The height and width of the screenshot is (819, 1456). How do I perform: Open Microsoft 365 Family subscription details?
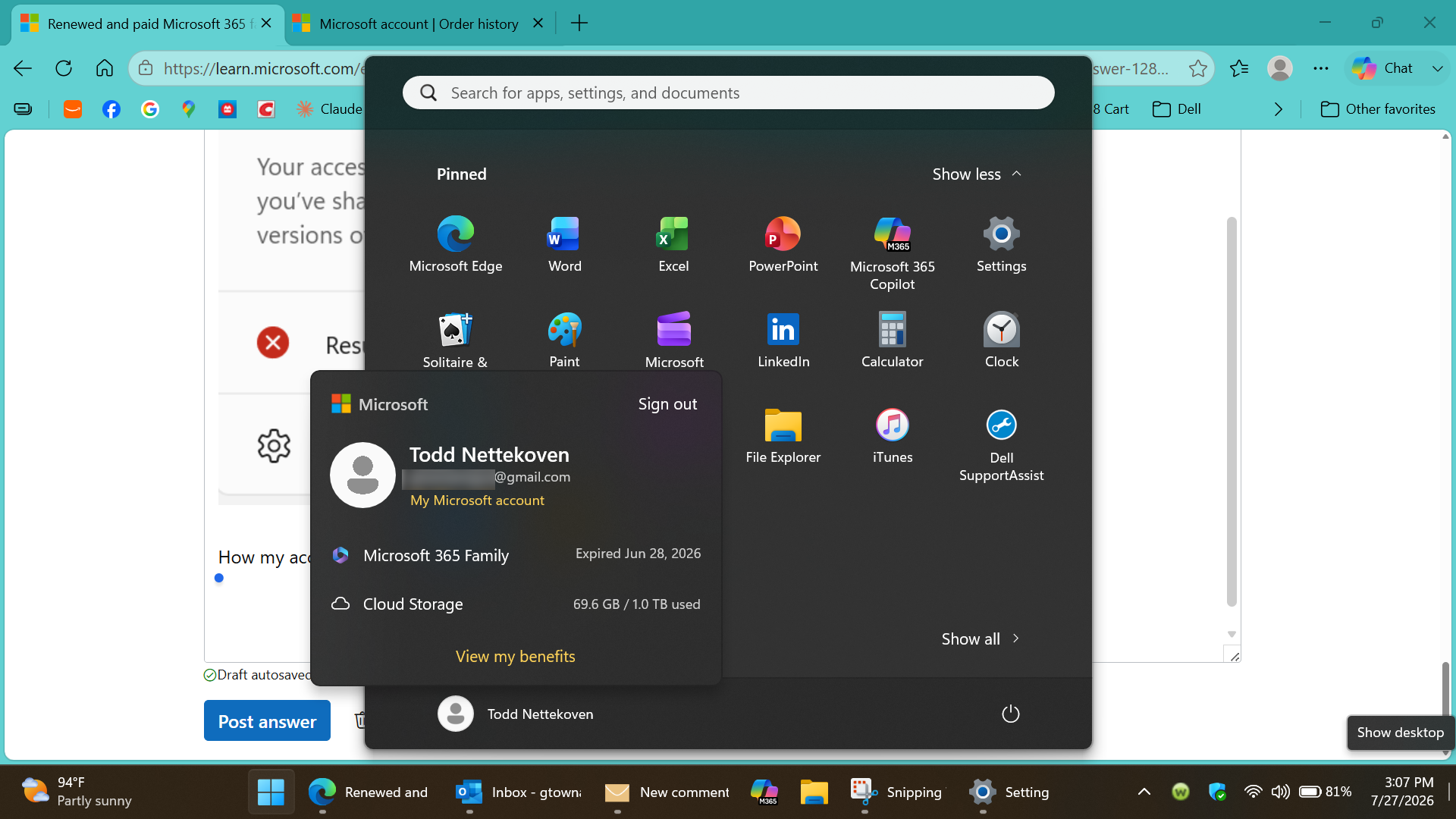pyautogui.click(x=516, y=555)
